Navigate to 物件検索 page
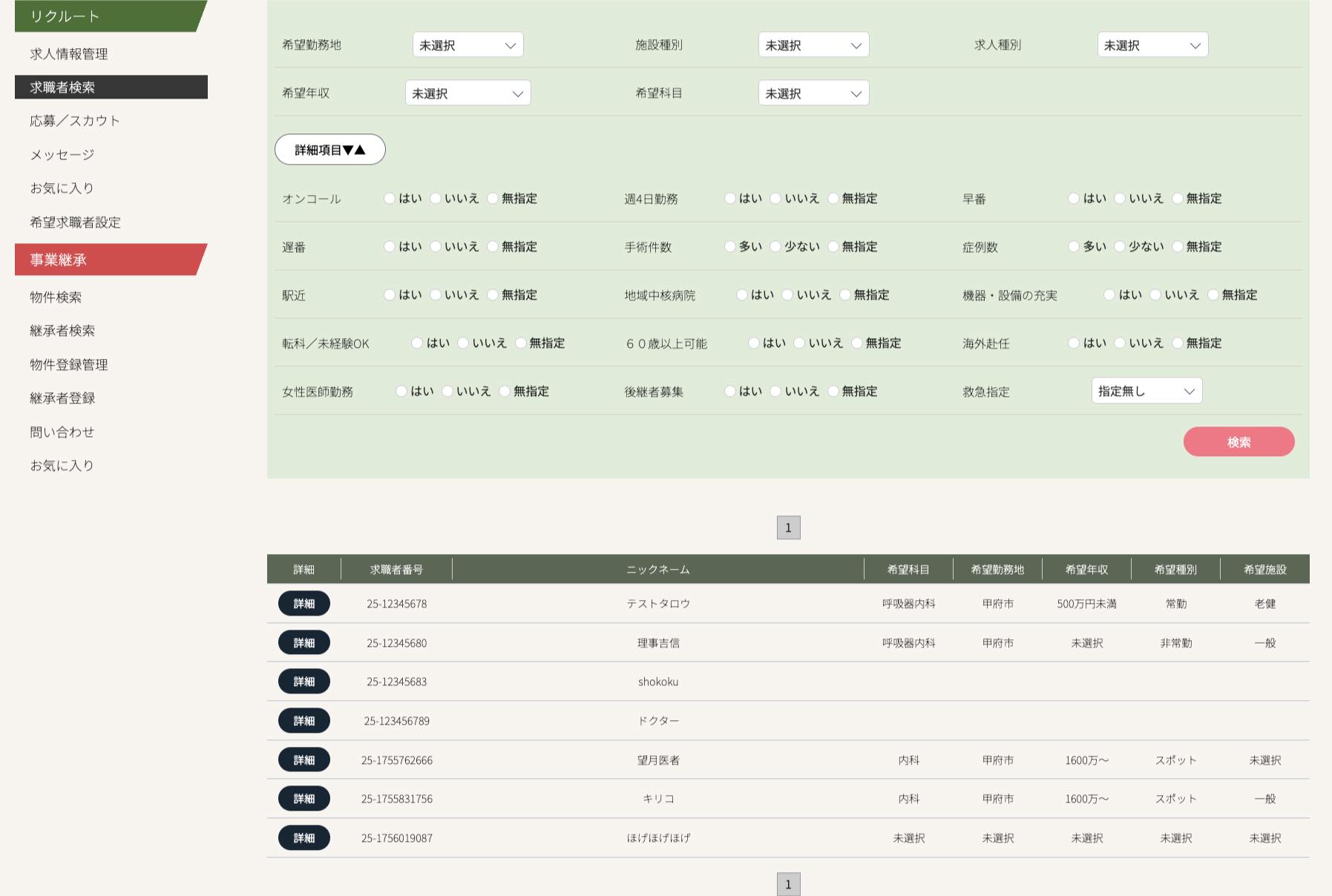 pos(56,297)
